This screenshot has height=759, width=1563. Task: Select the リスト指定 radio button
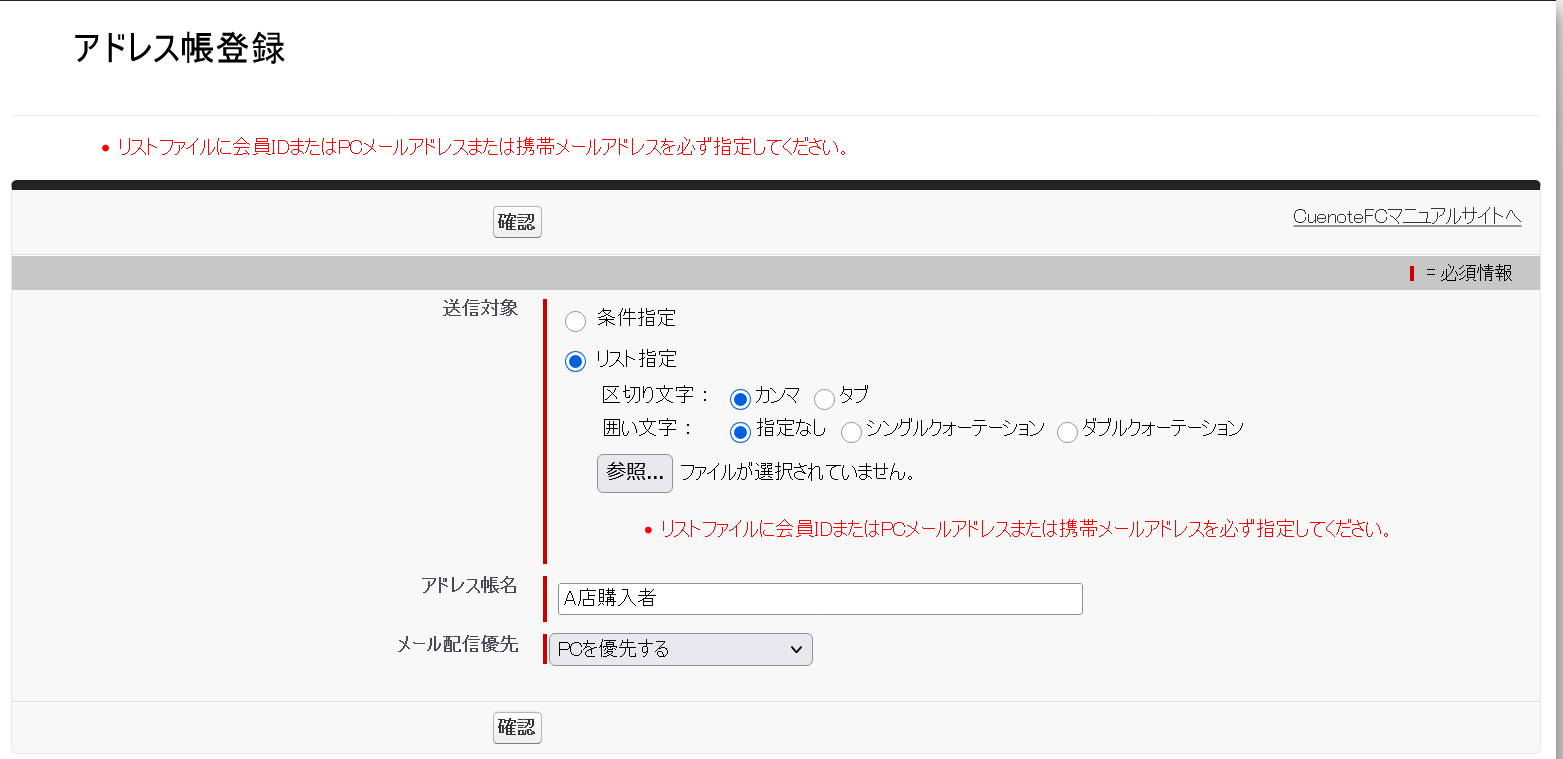pyautogui.click(x=575, y=360)
